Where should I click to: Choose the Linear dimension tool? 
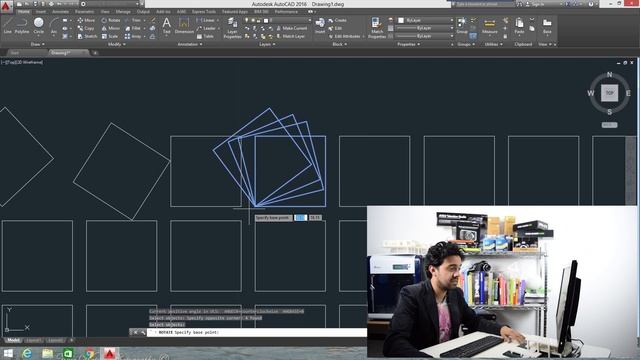[206, 20]
